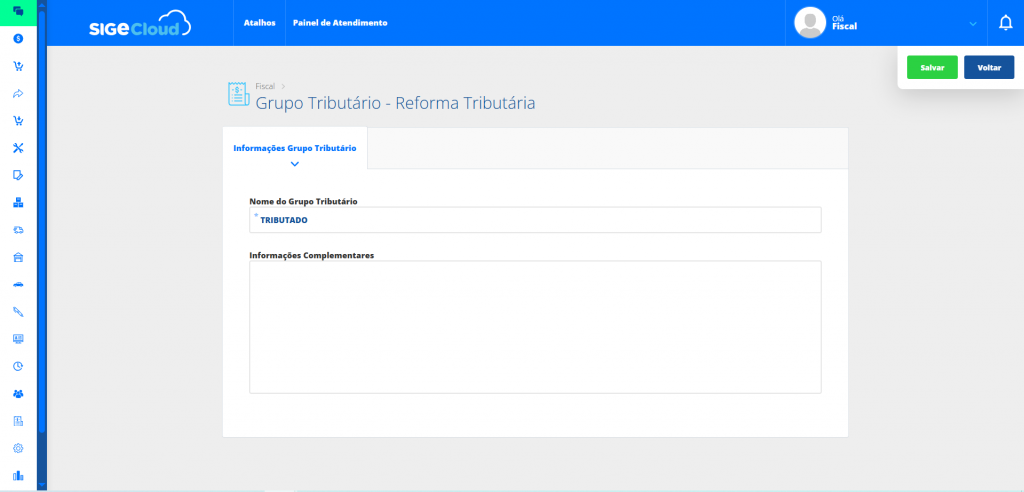Click the delivery truck sidebar icon

tap(18, 230)
